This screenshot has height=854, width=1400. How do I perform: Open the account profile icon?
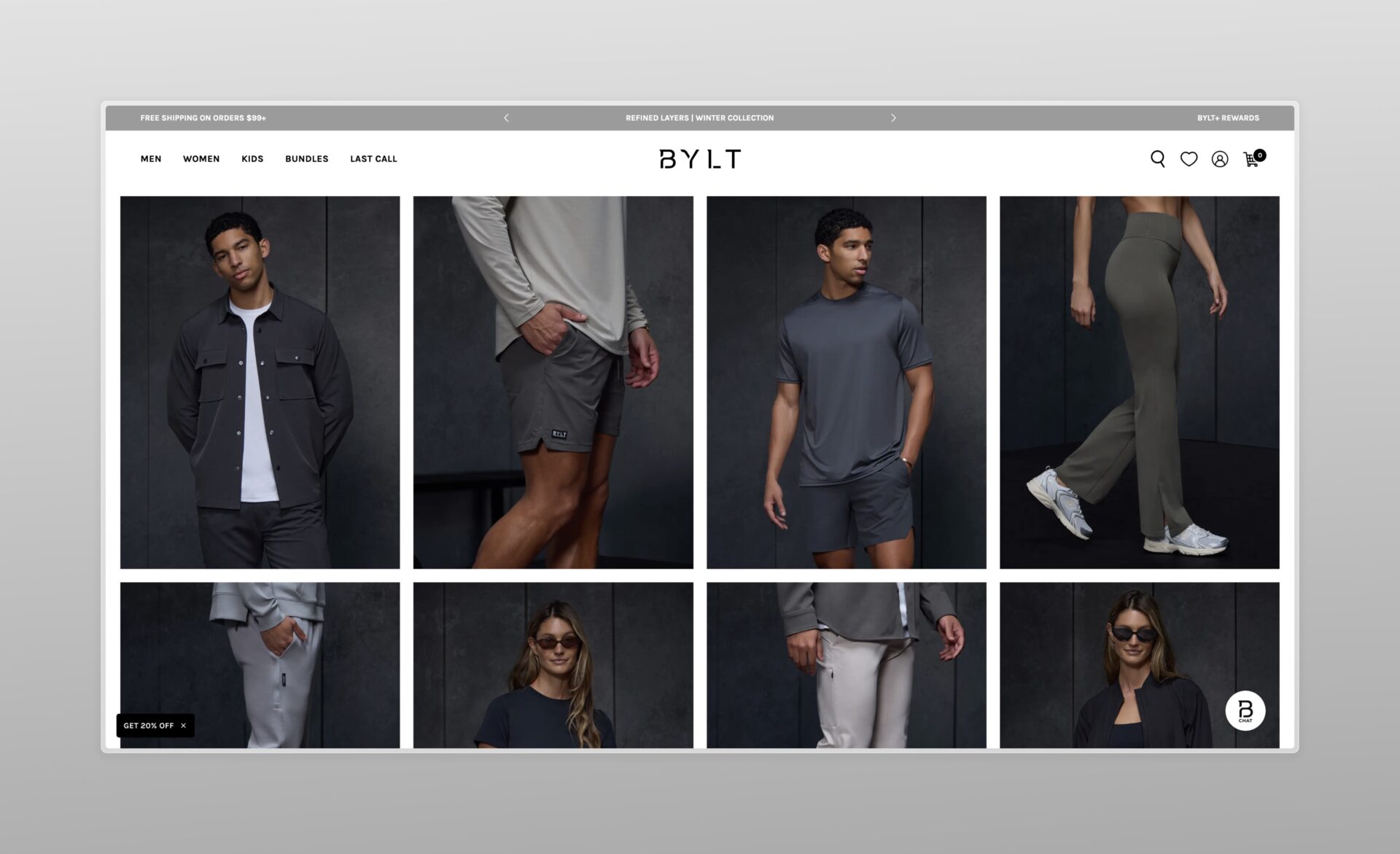point(1219,159)
